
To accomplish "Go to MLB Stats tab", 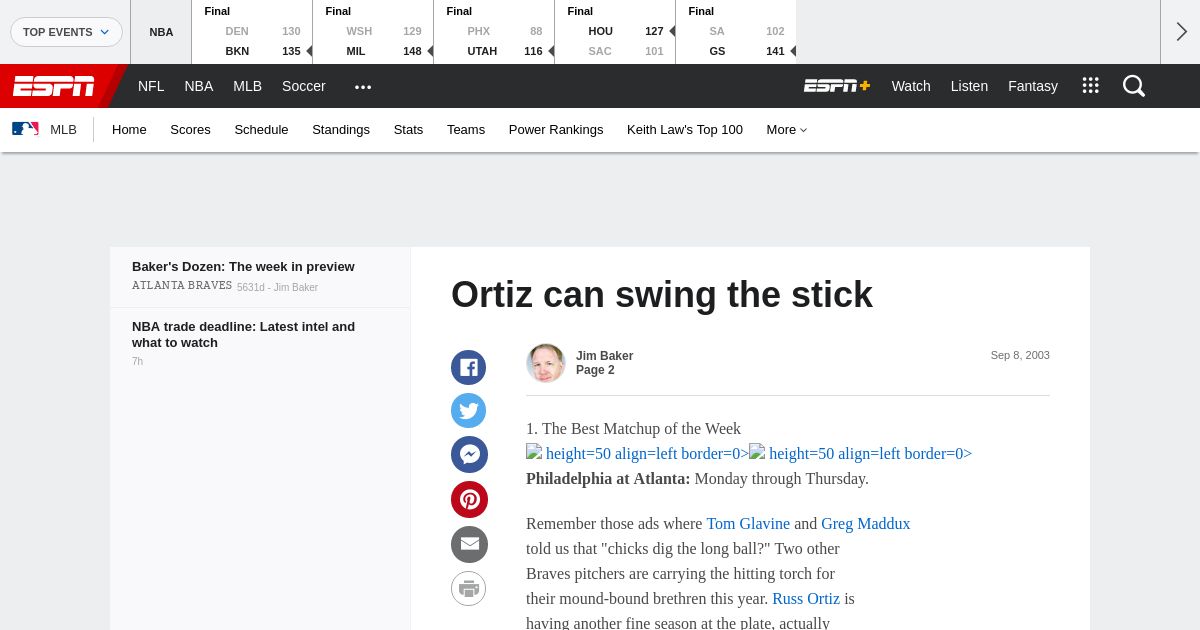I will click(x=408, y=130).
